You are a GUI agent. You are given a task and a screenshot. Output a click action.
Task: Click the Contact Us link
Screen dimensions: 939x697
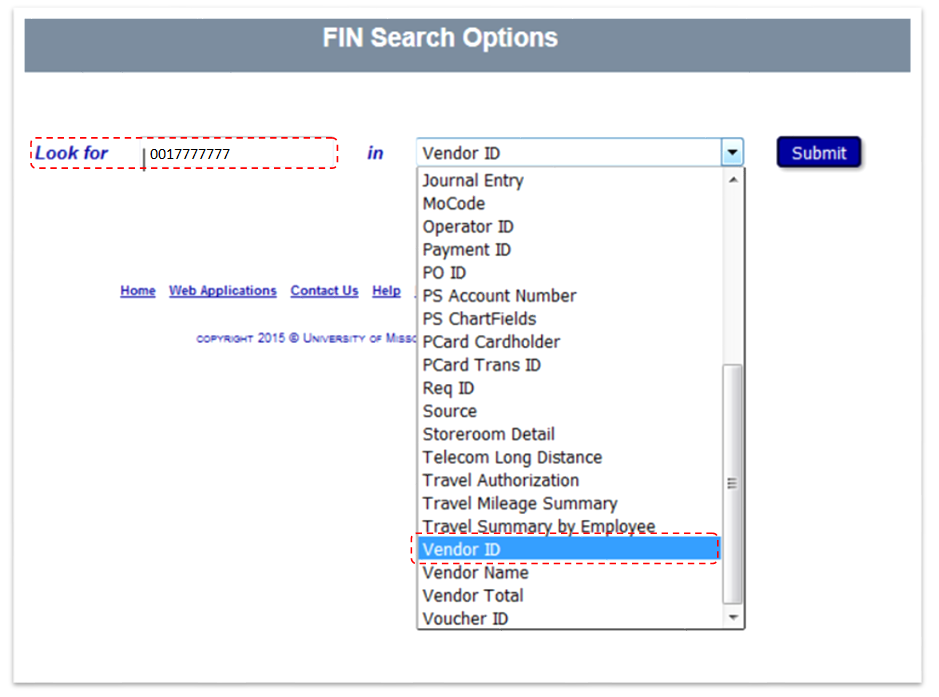click(324, 291)
